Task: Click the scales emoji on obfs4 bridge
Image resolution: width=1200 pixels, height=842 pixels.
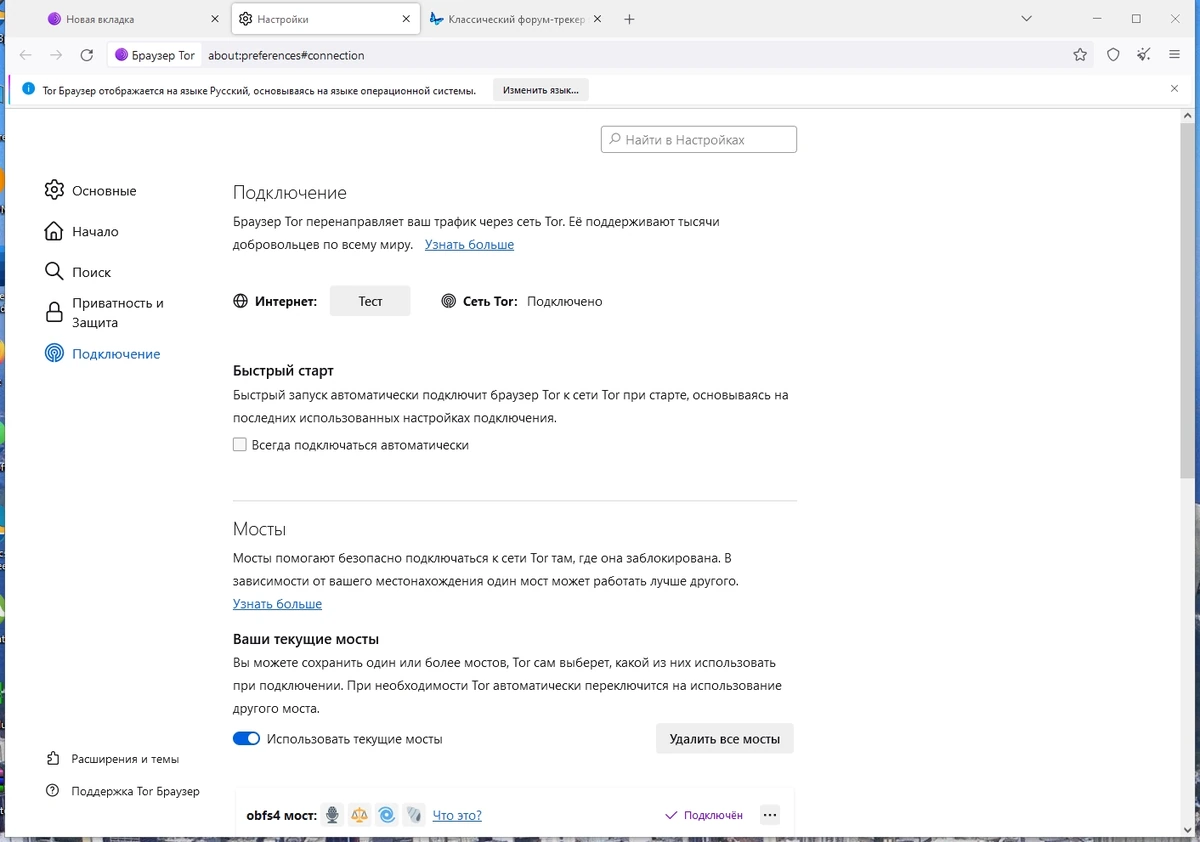Action: point(360,815)
